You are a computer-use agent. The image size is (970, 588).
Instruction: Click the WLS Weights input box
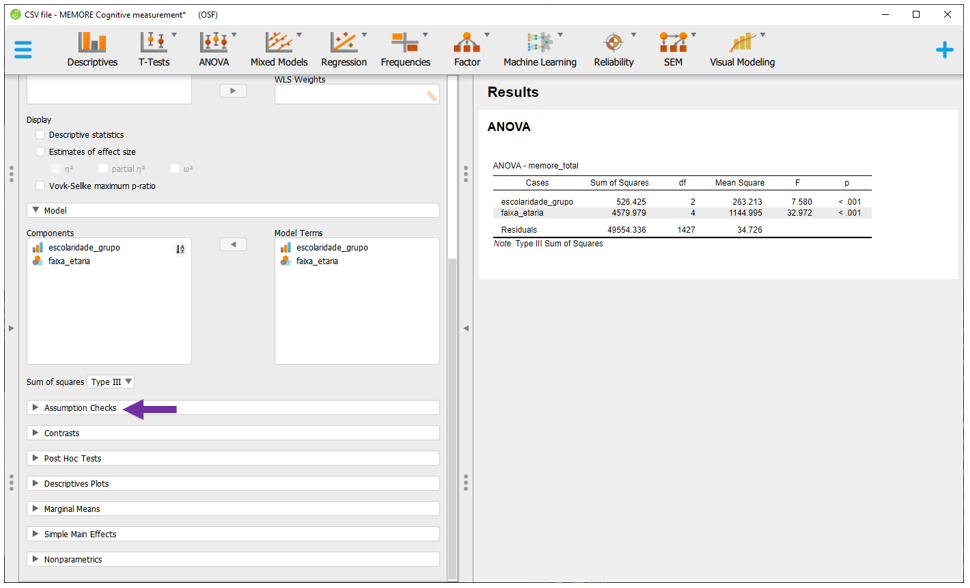[350, 95]
